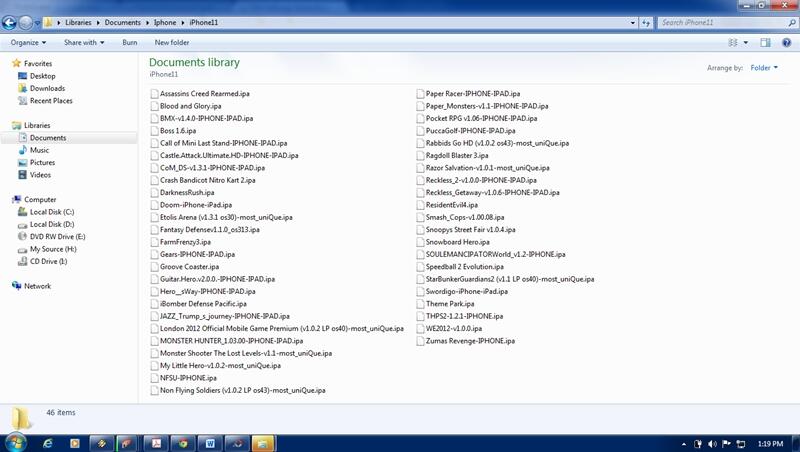Select Groove Coaster.ipa file
Screen dimensions: 800x452
point(185,267)
